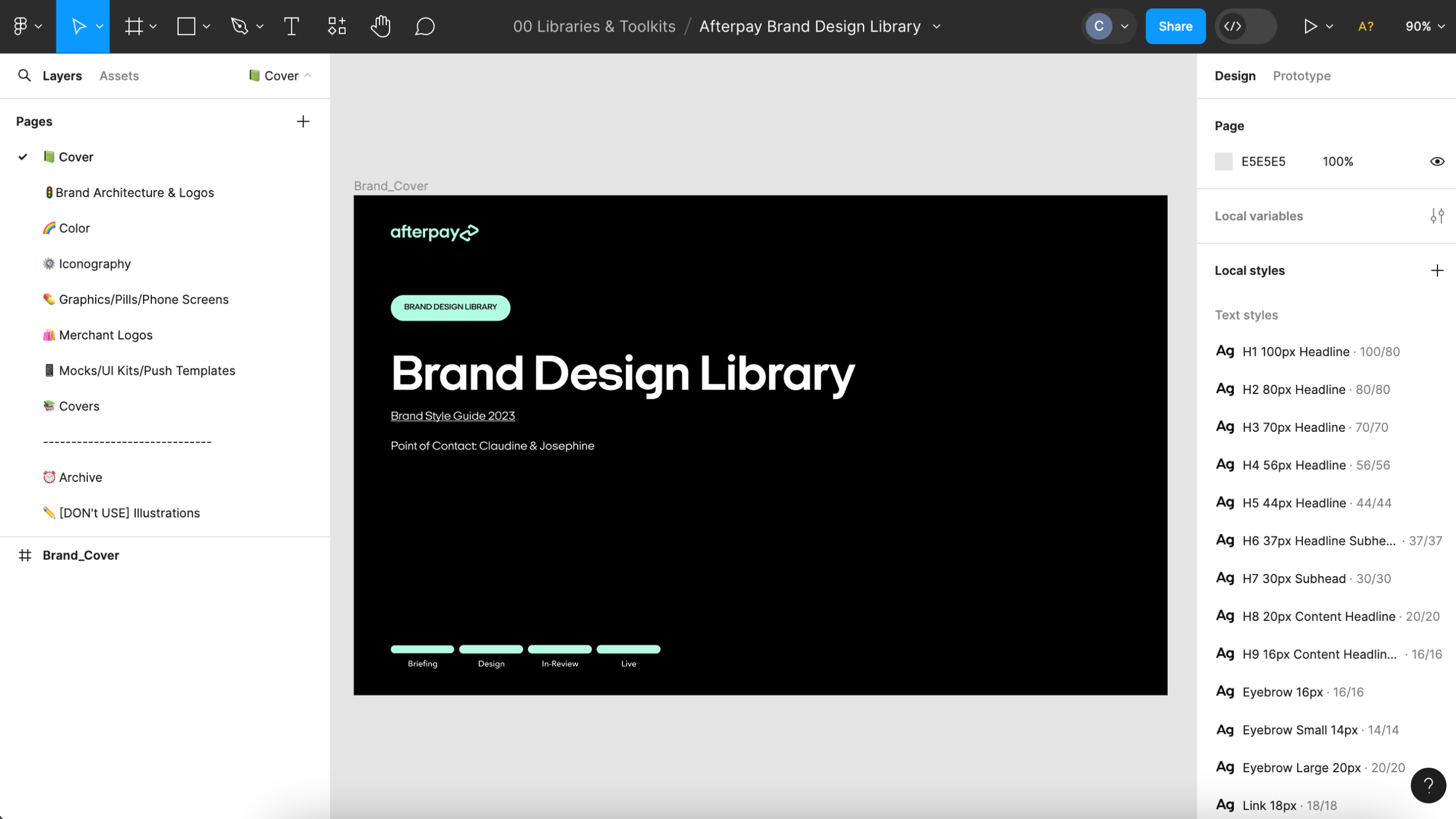Open the Resources components tool
Viewport: 1456px width, 819px height.
click(x=337, y=26)
